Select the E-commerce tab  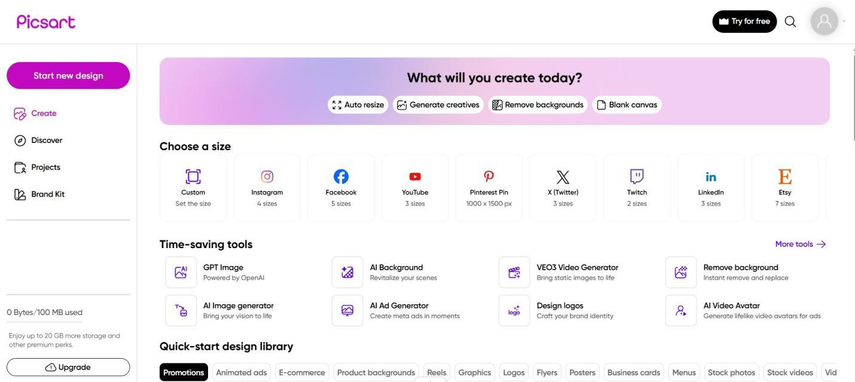coord(302,373)
